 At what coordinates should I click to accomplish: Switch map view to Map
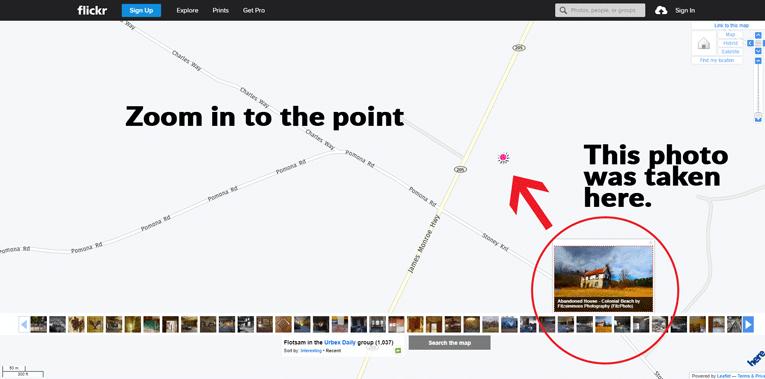coord(730,35)
